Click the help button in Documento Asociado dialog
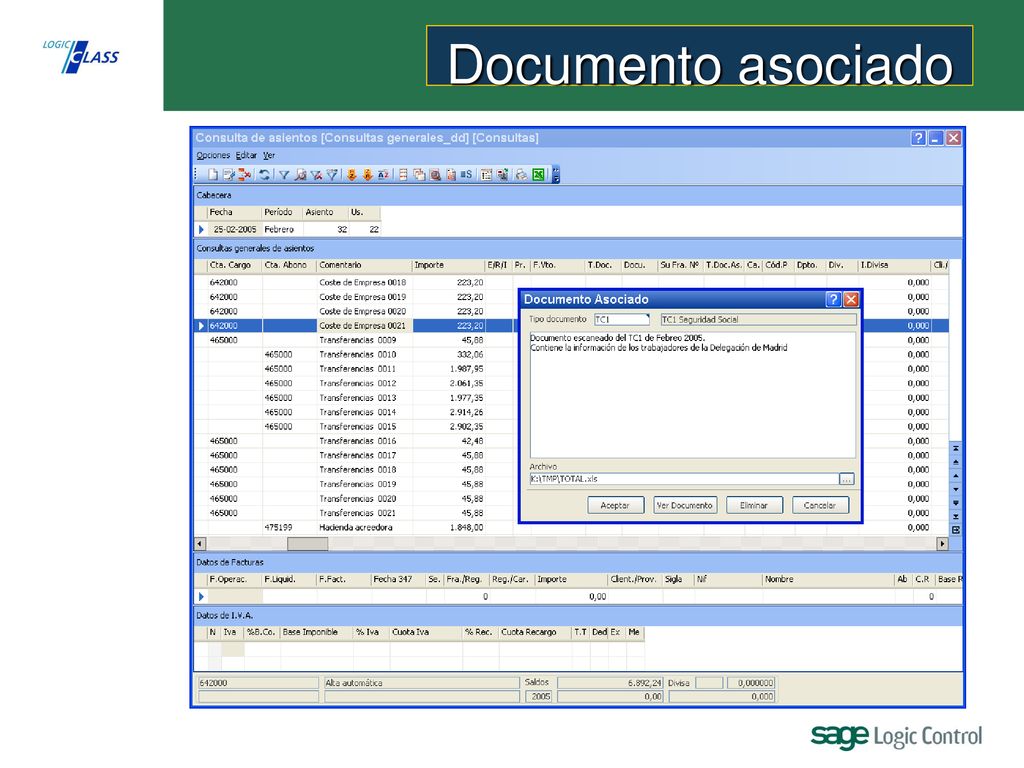Viewport: 1024px width, 768px height. pos(833,299)
